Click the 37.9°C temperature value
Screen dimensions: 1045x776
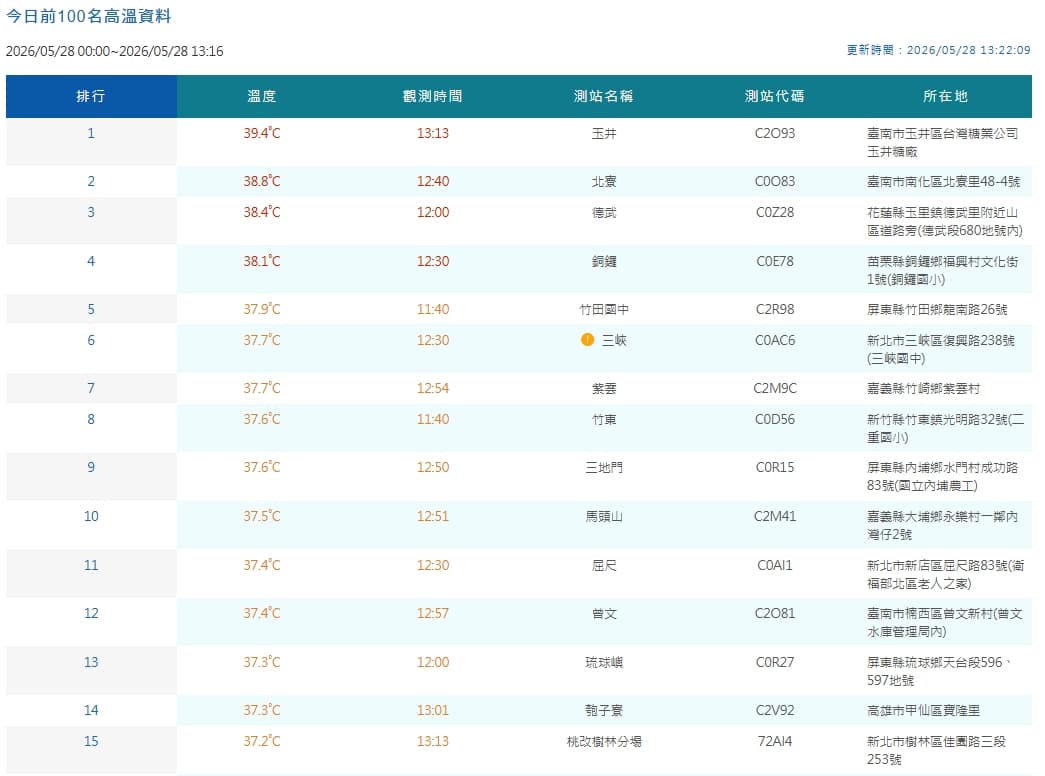click(262, 309)
